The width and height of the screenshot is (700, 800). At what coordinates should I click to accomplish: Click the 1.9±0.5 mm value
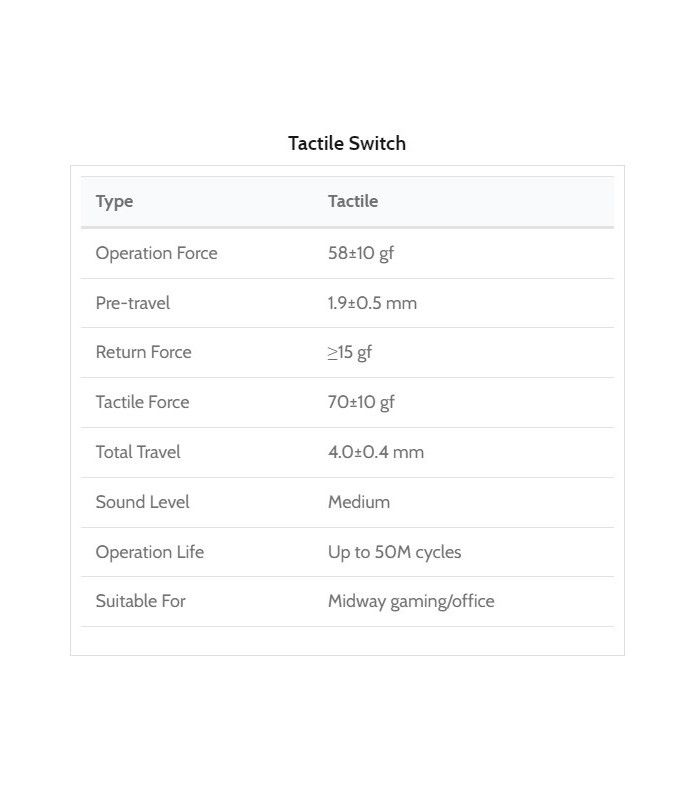(372, 303)
